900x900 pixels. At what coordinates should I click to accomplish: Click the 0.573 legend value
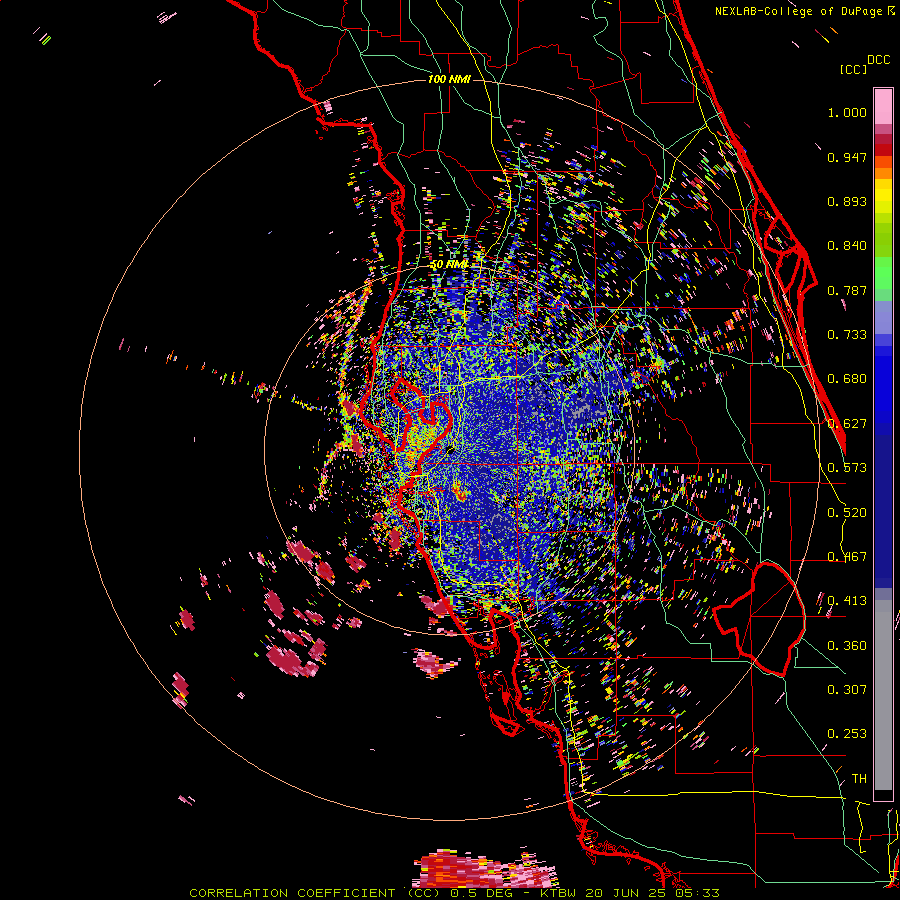tap(847, 468)
